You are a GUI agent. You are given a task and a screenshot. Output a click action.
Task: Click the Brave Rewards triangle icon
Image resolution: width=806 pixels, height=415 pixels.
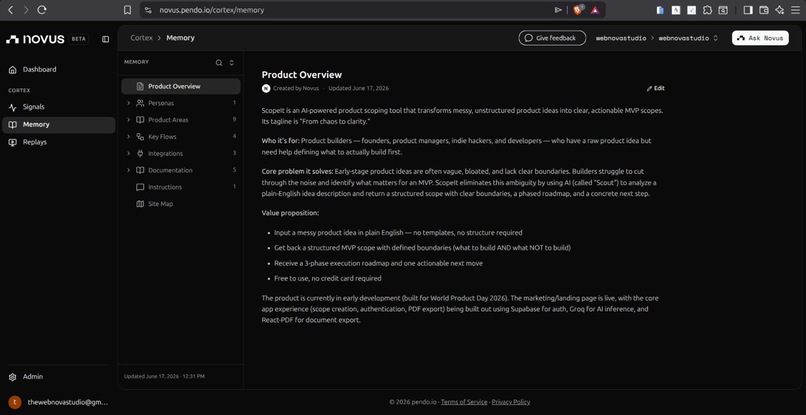[x=595, y=10]
